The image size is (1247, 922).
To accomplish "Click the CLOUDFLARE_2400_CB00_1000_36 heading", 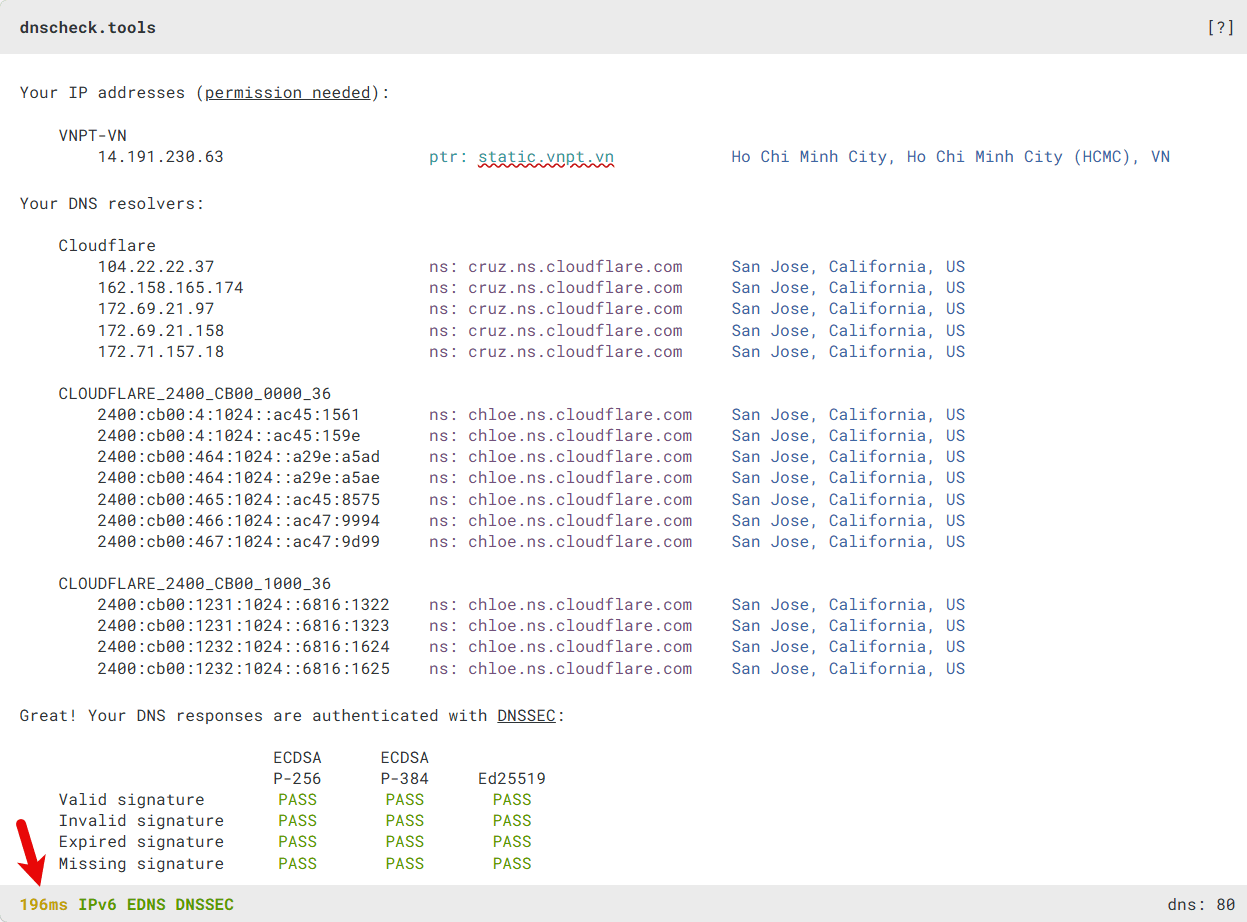I will (194, 584).
